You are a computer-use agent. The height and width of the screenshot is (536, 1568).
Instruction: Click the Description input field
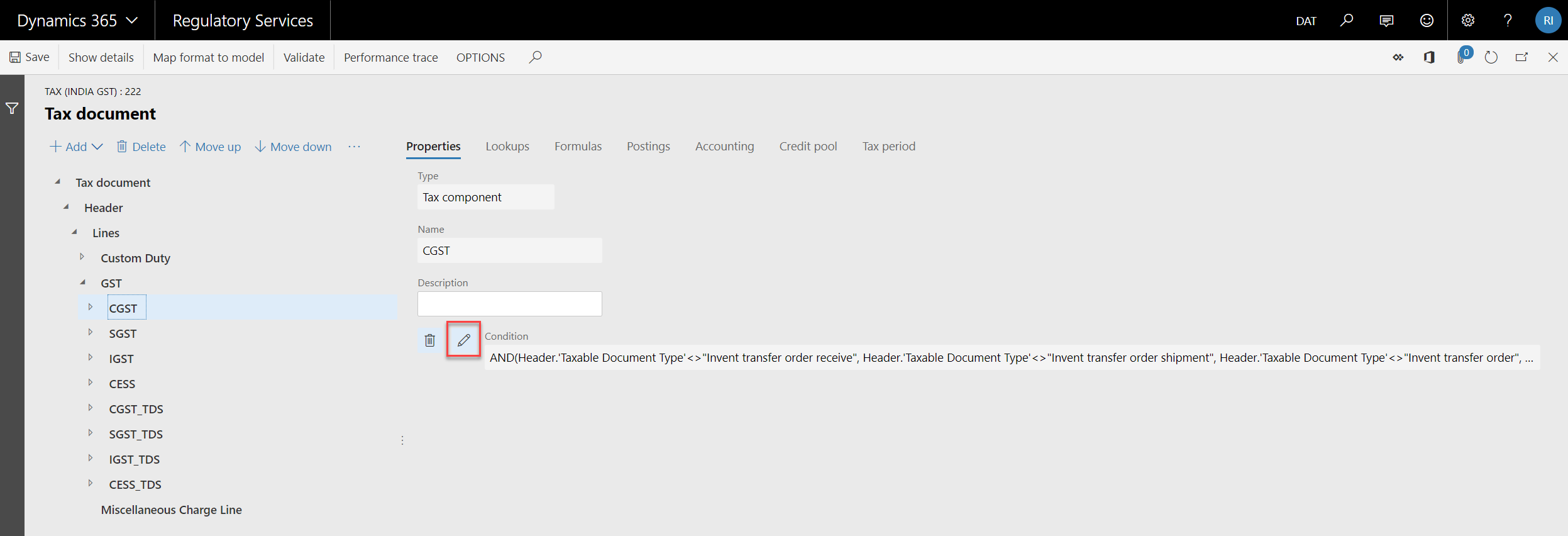[x=509, y=304]
